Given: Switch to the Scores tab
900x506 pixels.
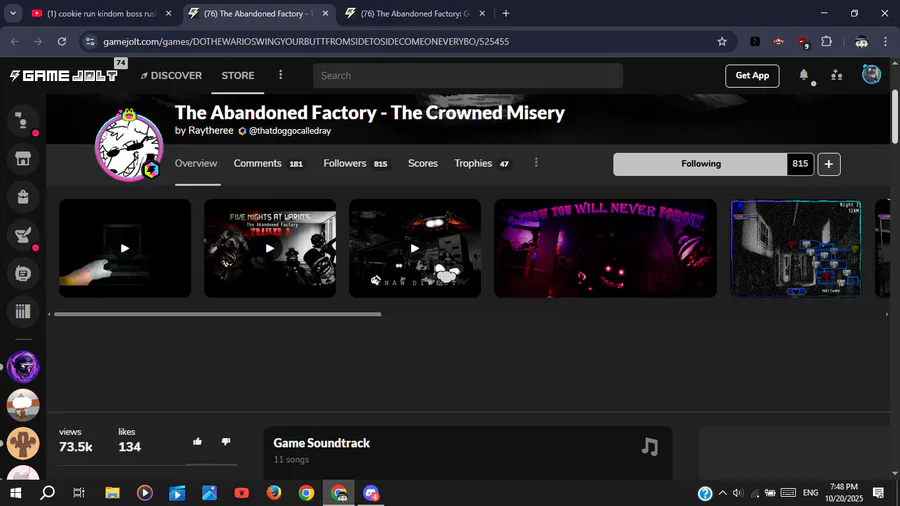Looking at the screenshot, I should pos(422,164).
